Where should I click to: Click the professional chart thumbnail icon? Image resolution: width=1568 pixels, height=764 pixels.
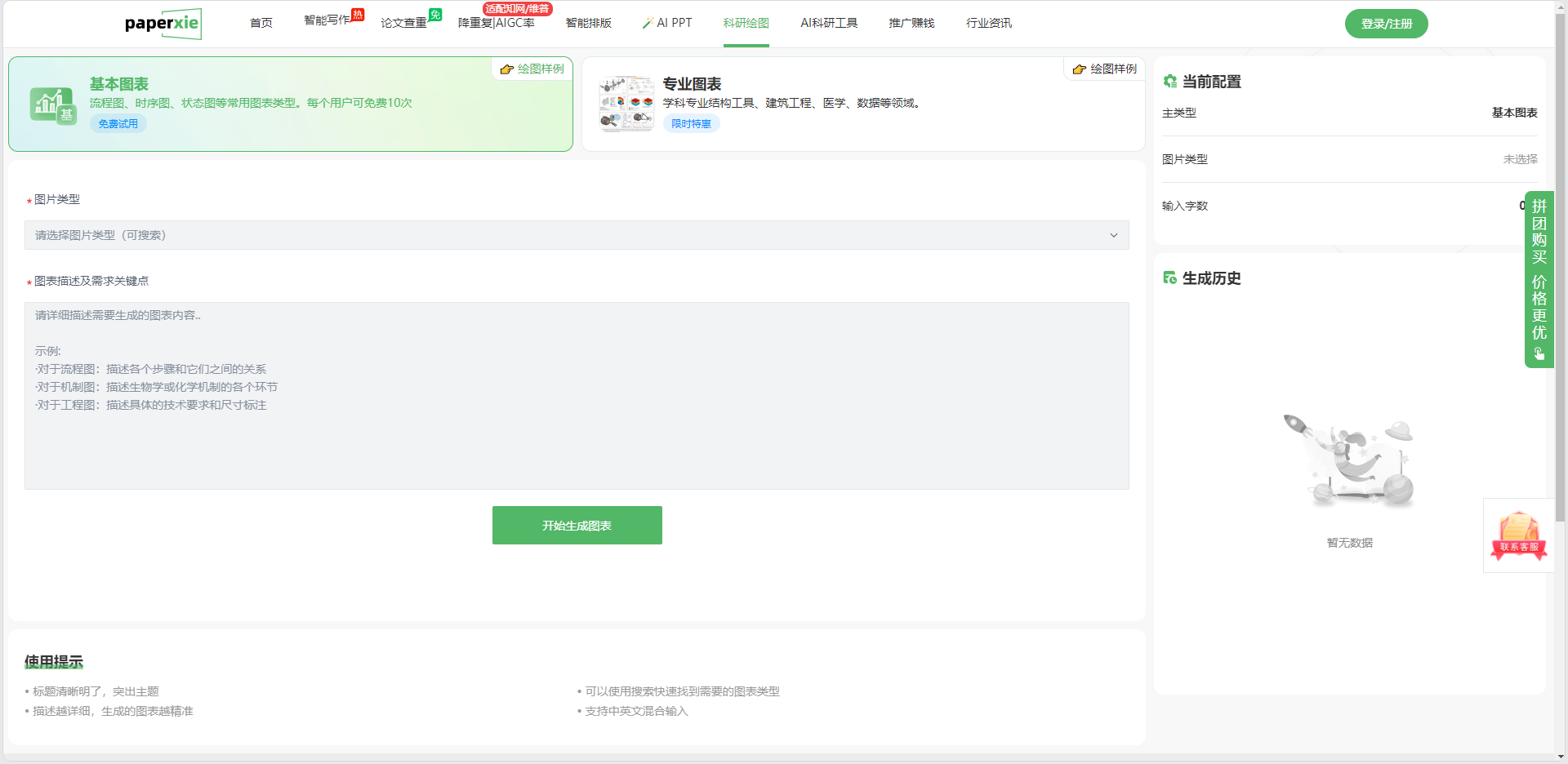(626, 104)
